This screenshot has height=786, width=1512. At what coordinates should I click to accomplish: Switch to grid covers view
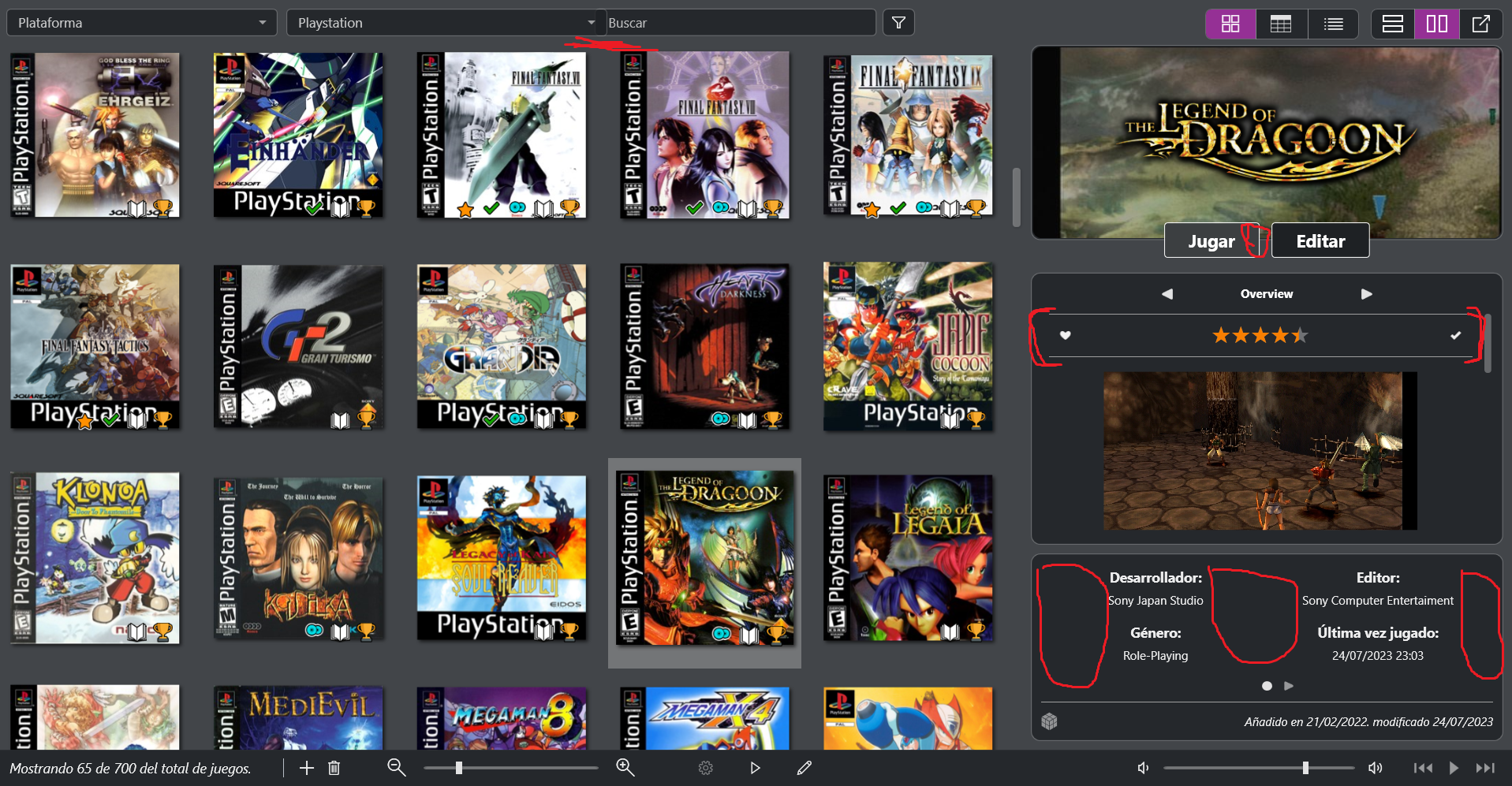(1230, 24)
